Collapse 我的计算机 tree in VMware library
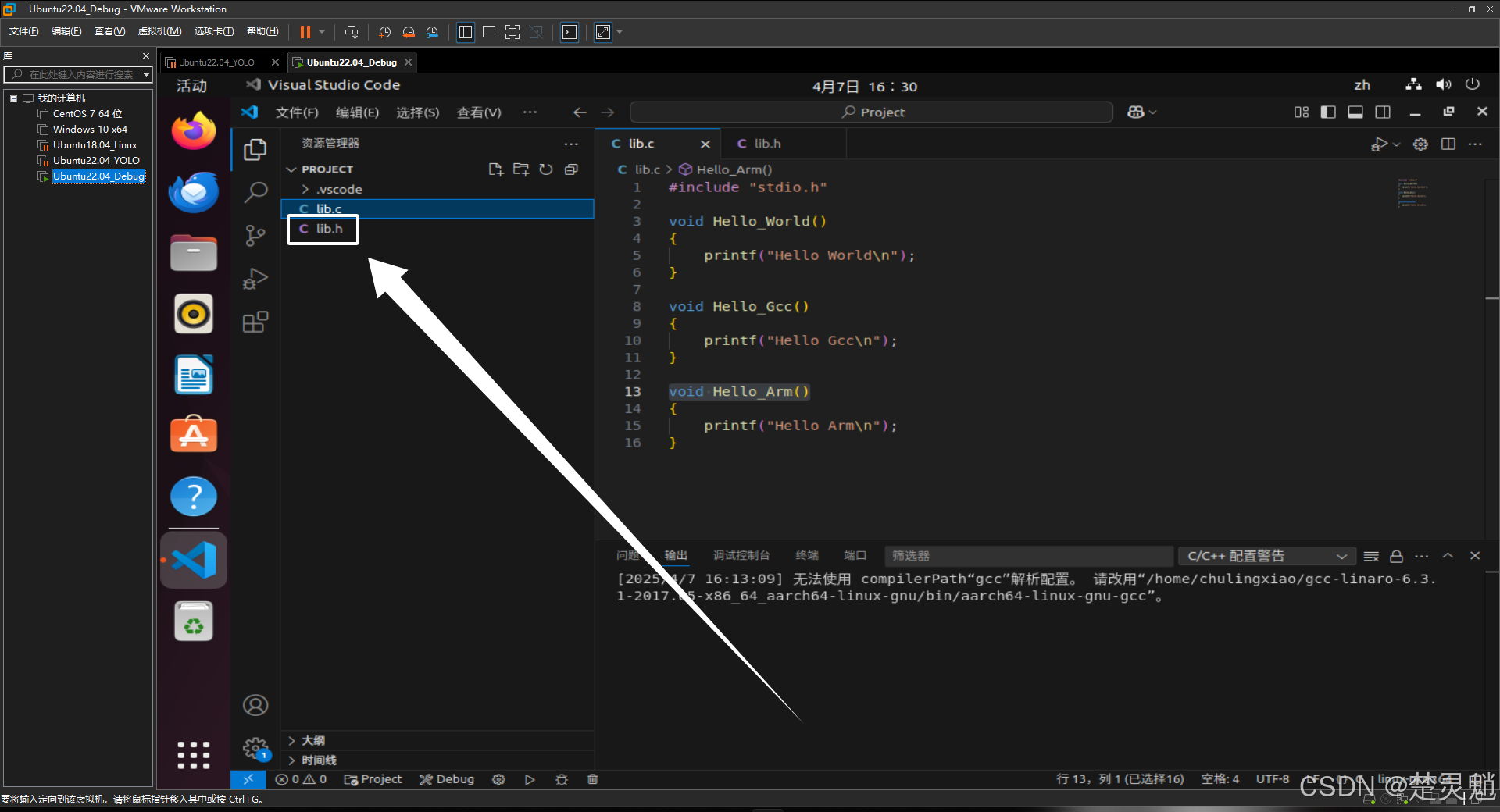This screenshot has width=1500, height=812. [14, 98]
